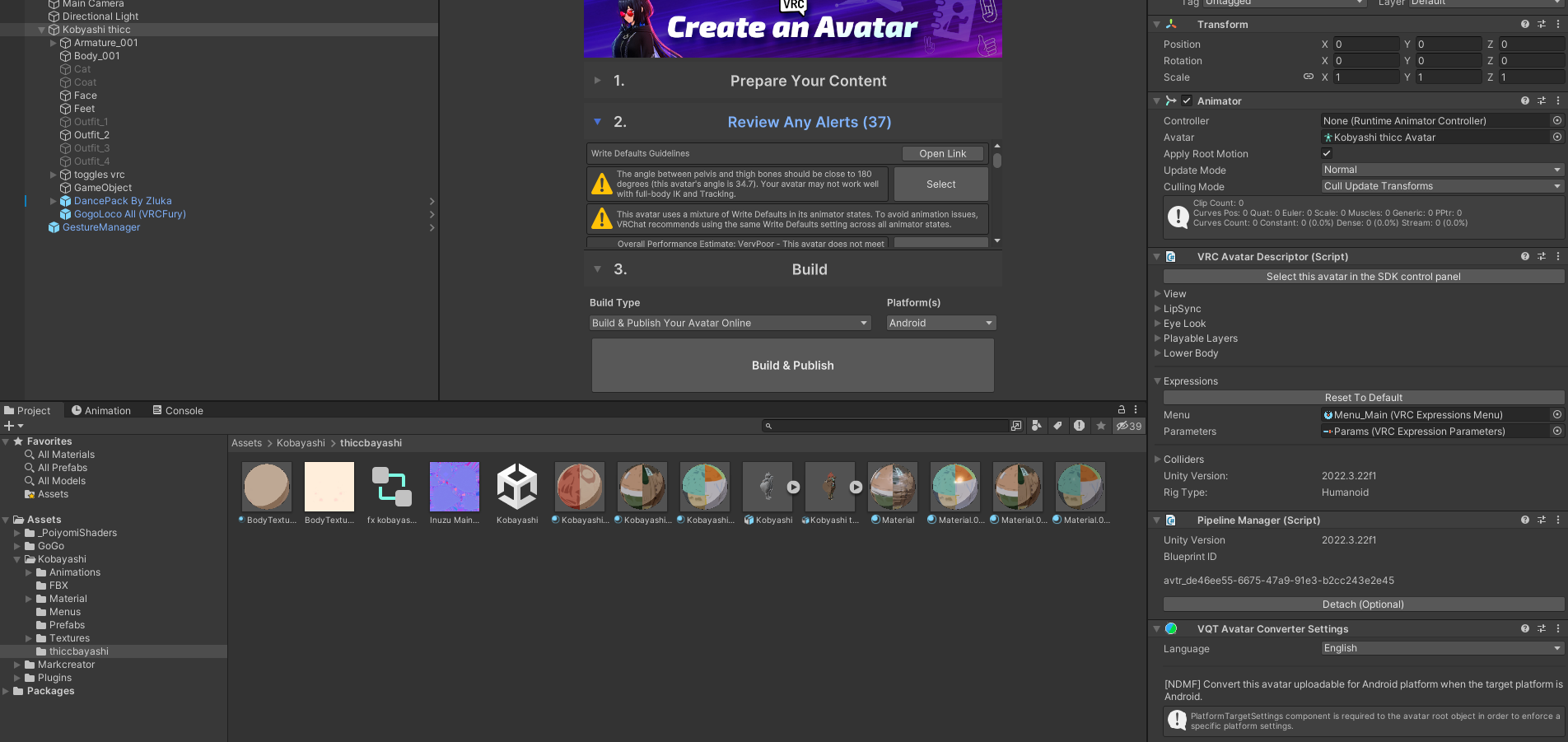
Task: Open the Update Mode dropdown
Action: click(x=1442, y=170)
